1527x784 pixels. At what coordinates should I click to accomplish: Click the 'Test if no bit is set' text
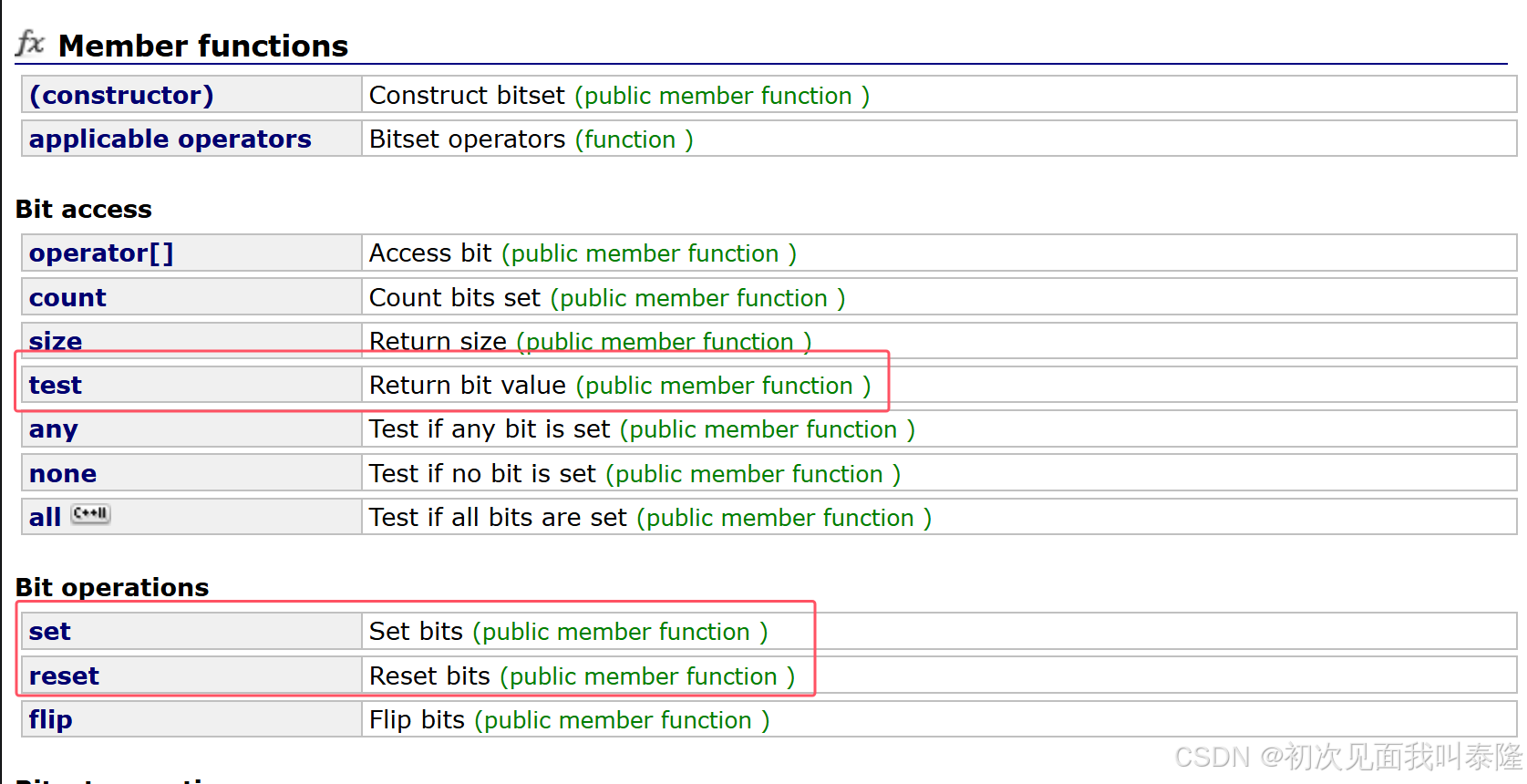pyautogui.click(x=482, y=473)
